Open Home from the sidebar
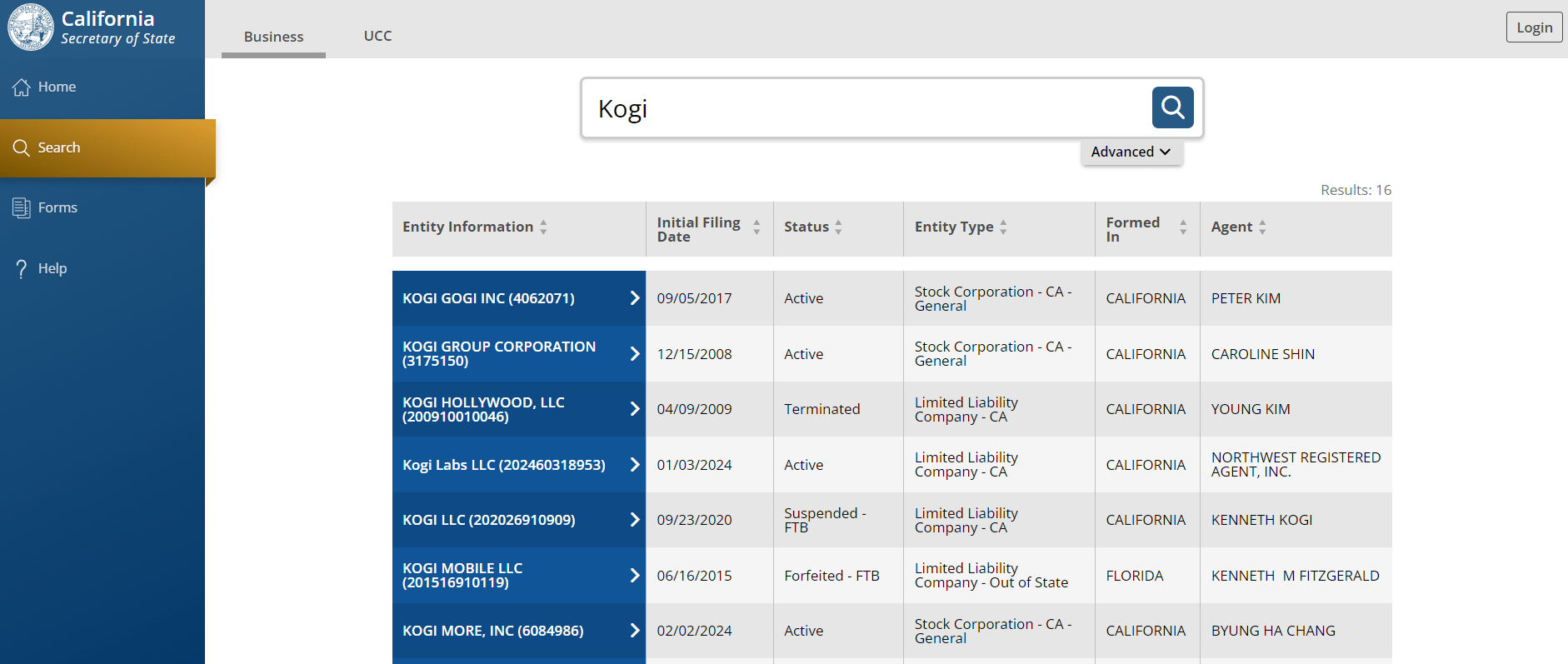 (x=57, y=87)
